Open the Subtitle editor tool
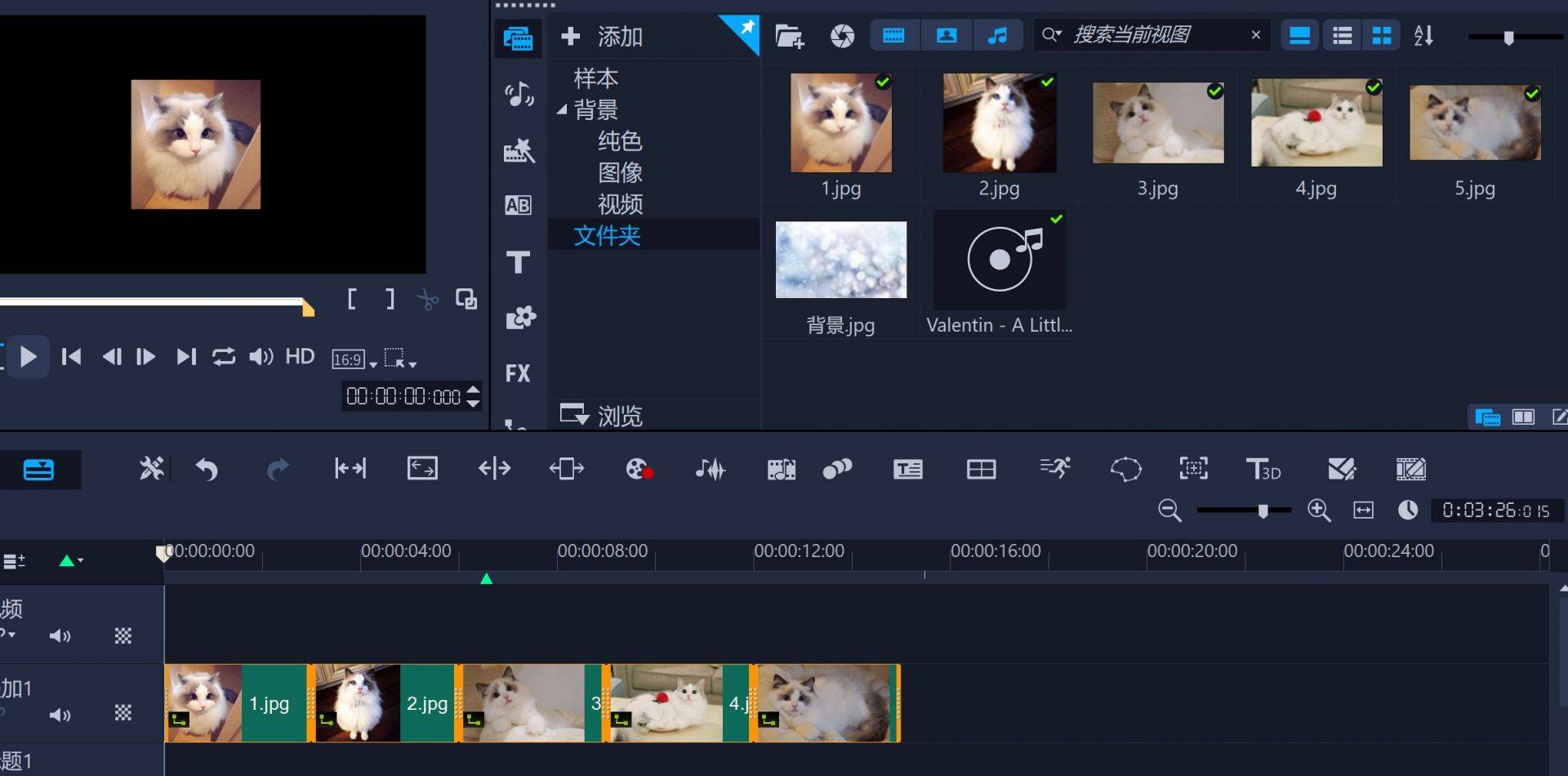 (907, 469)
